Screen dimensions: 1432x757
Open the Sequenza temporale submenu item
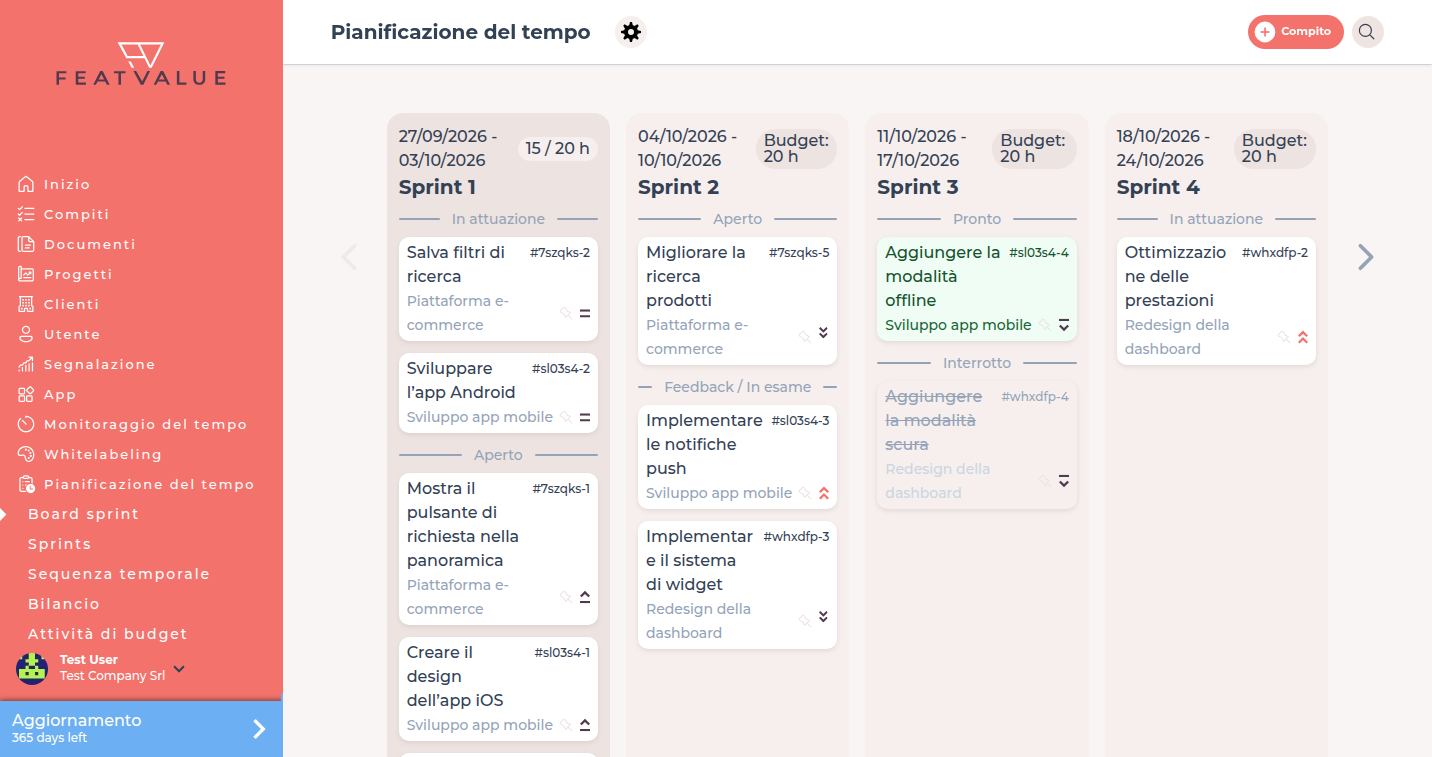point(119,574)
